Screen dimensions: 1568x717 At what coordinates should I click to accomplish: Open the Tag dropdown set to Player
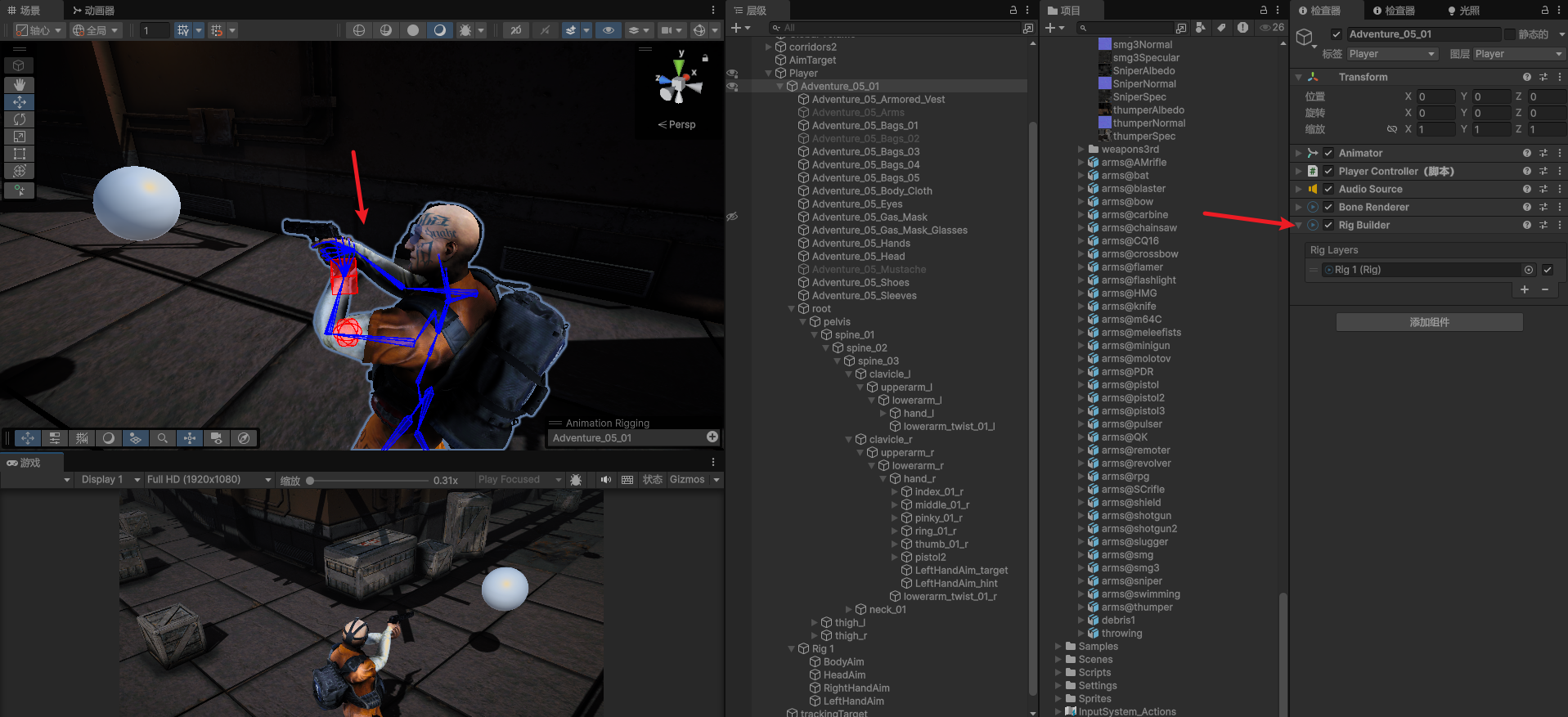tap(1392, 54)
